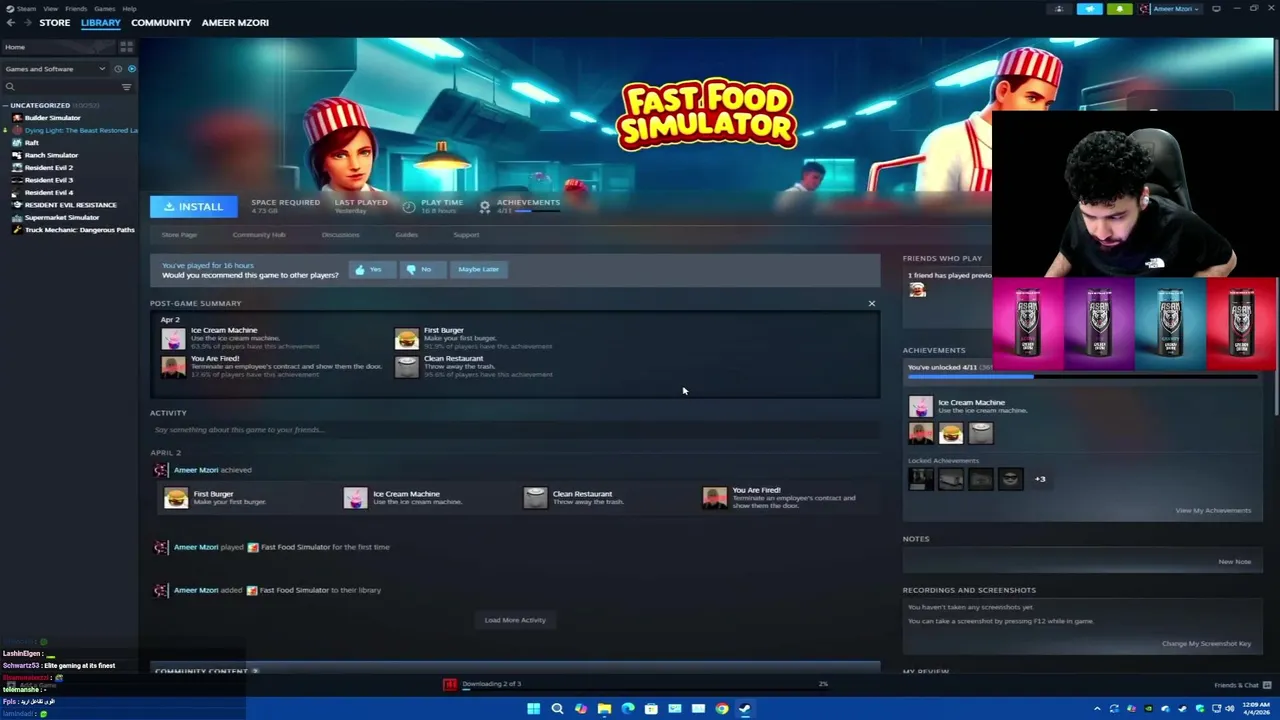Select Truck Mechanic: Dangerous Paths

[79, 230]
